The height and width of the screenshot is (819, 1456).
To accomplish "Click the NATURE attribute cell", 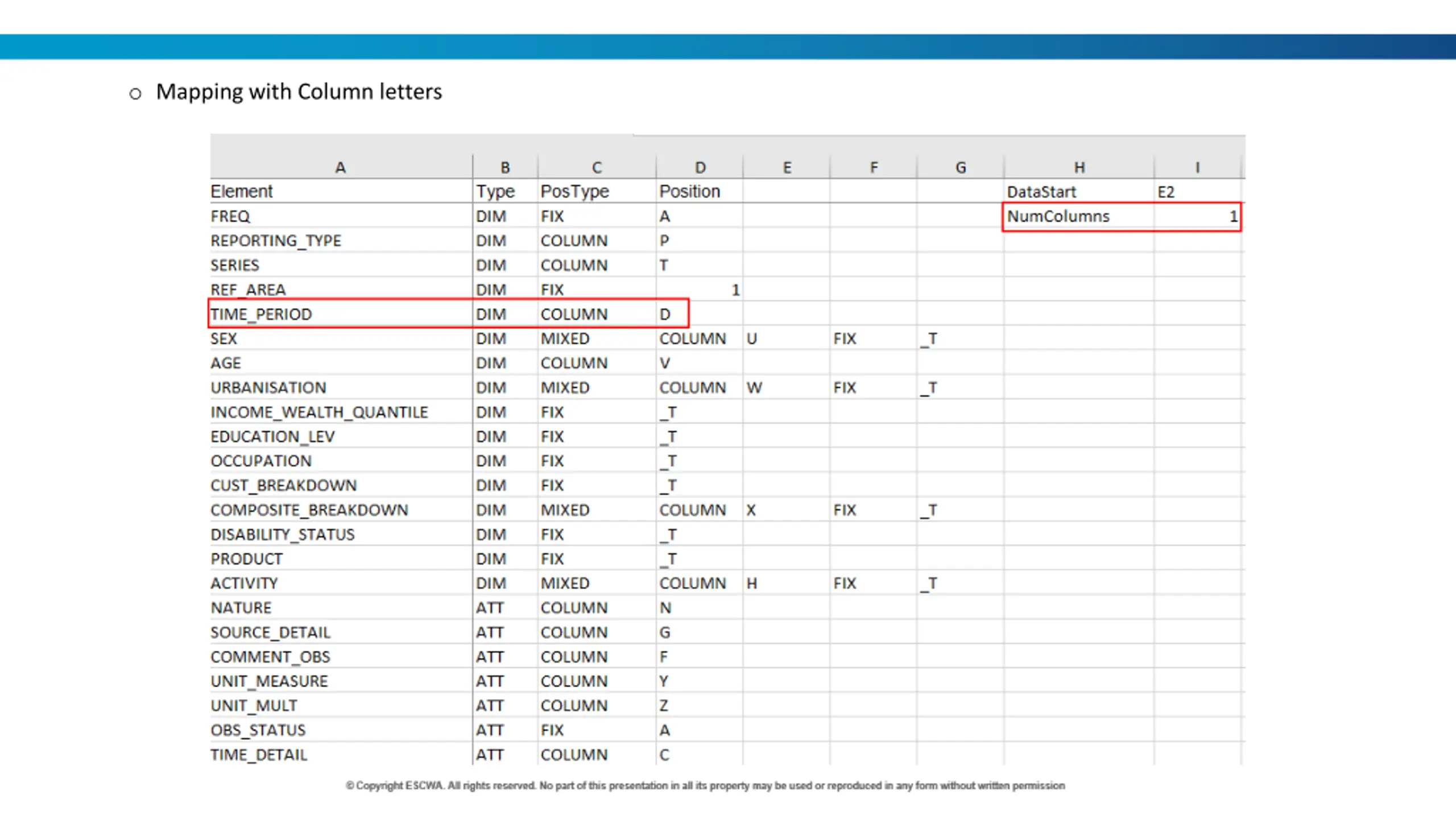I will pyautogui.click(x=341, y=607).
